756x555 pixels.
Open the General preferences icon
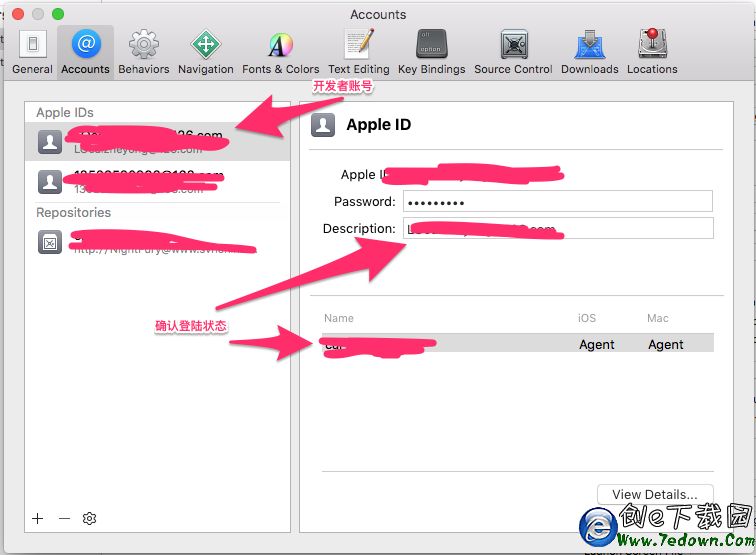[32, 44]
